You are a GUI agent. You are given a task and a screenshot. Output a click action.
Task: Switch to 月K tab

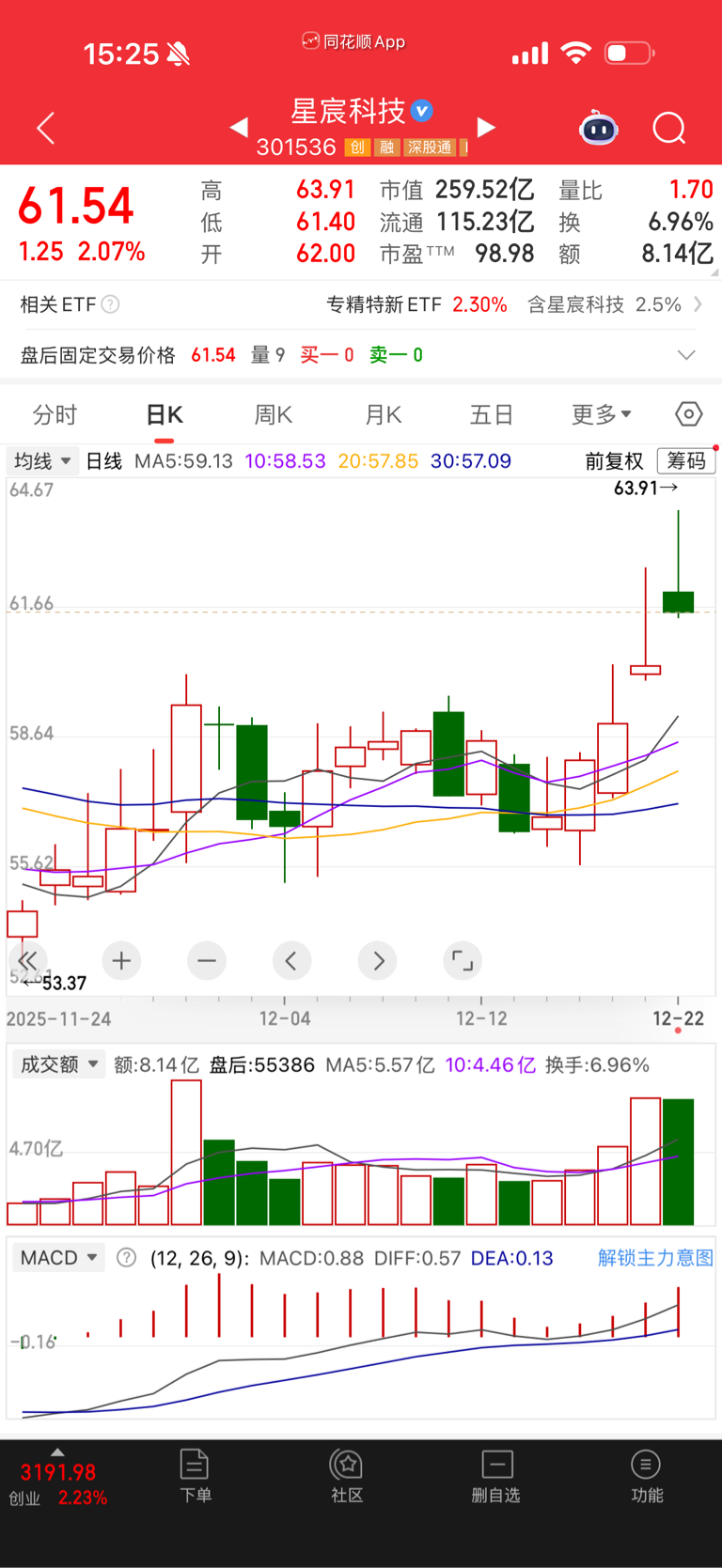383,414
